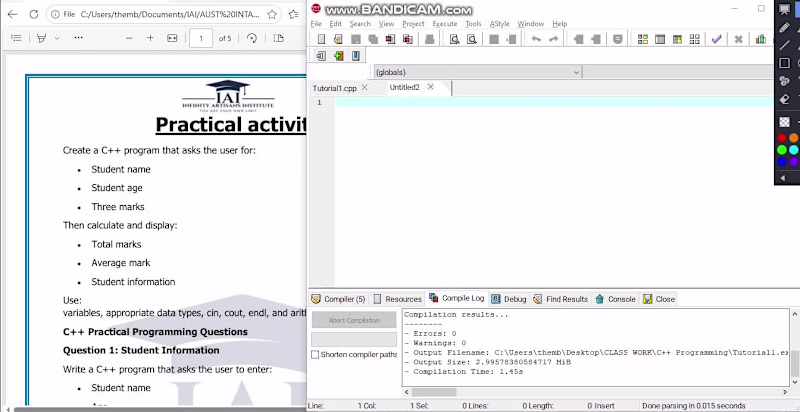
Task: Open the AStyle menu
Action: pyautogui.click(x=499, y=24)
